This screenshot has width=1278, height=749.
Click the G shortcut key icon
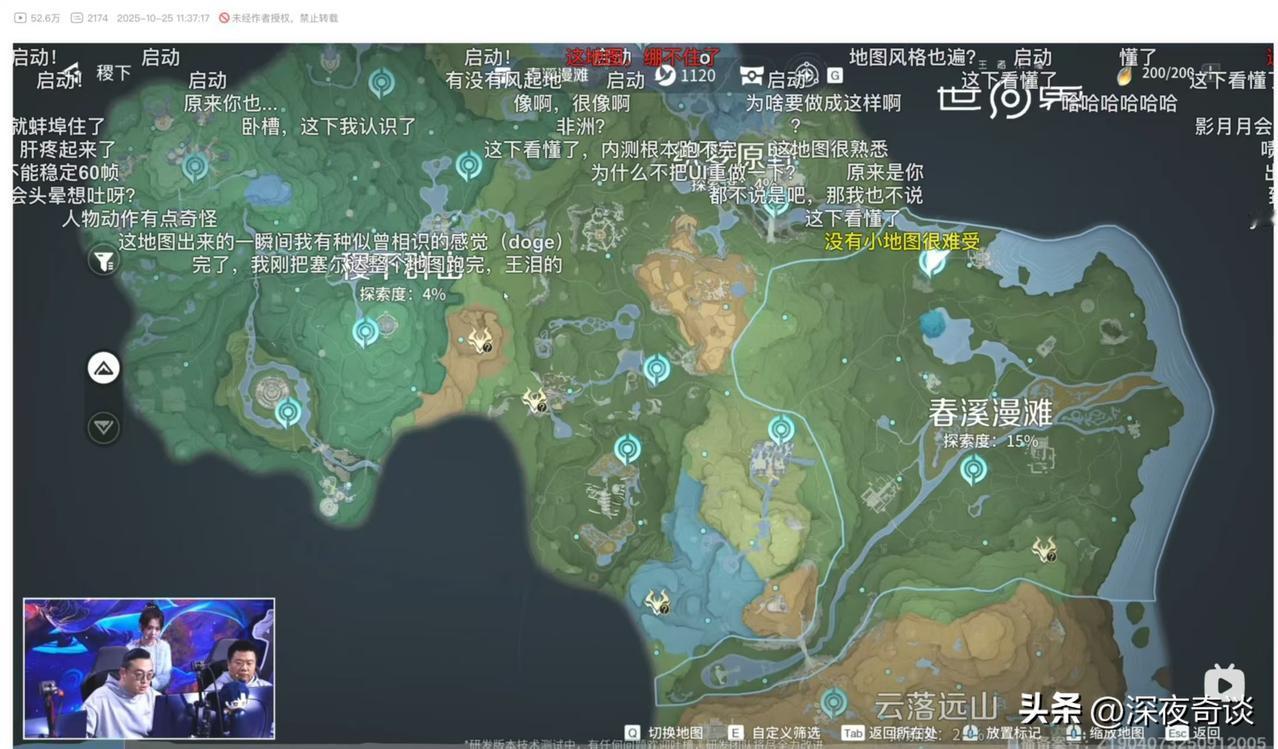tap(833, 75)
